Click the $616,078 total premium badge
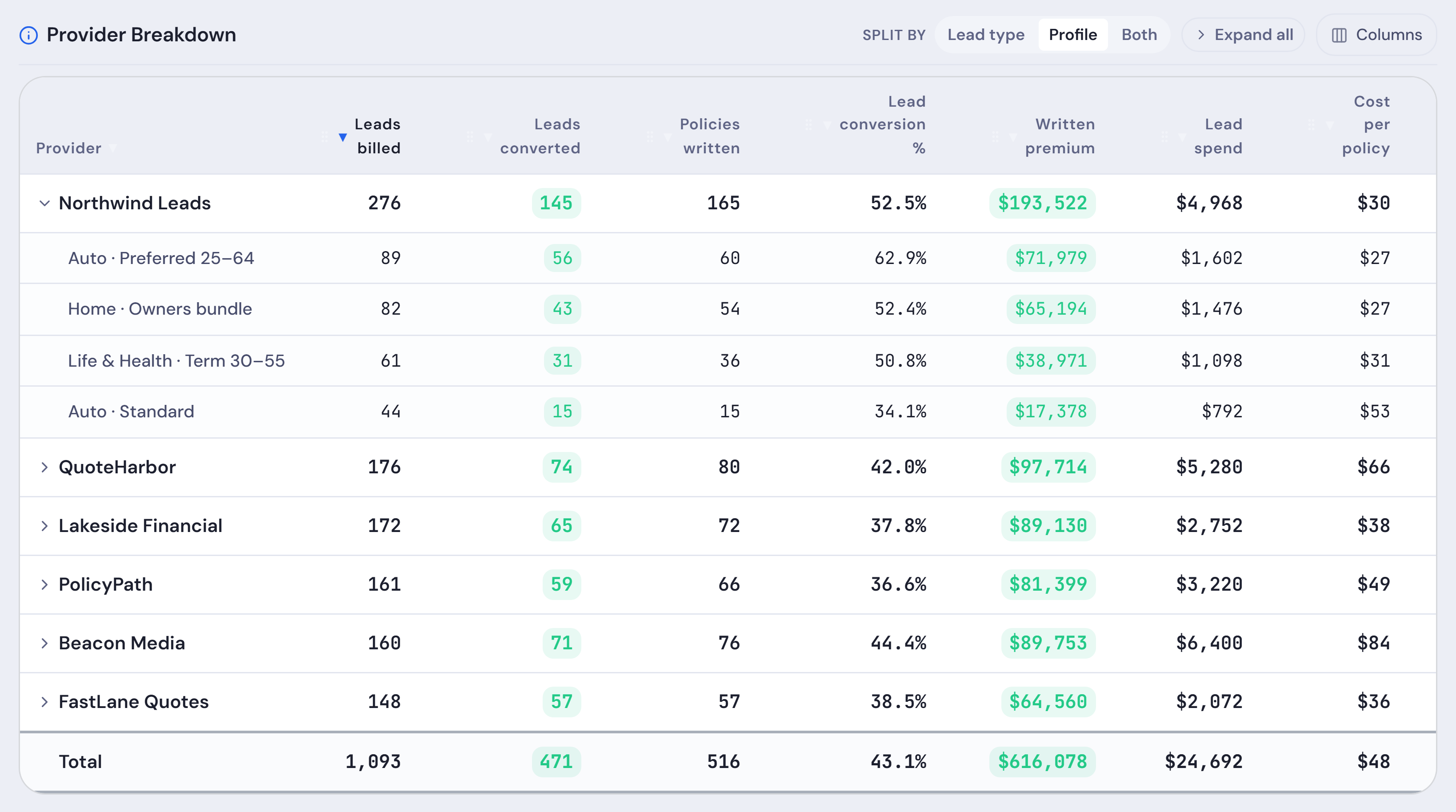Image resolution: width=1456 pixels, height=812 pixels. point(1042,762)
